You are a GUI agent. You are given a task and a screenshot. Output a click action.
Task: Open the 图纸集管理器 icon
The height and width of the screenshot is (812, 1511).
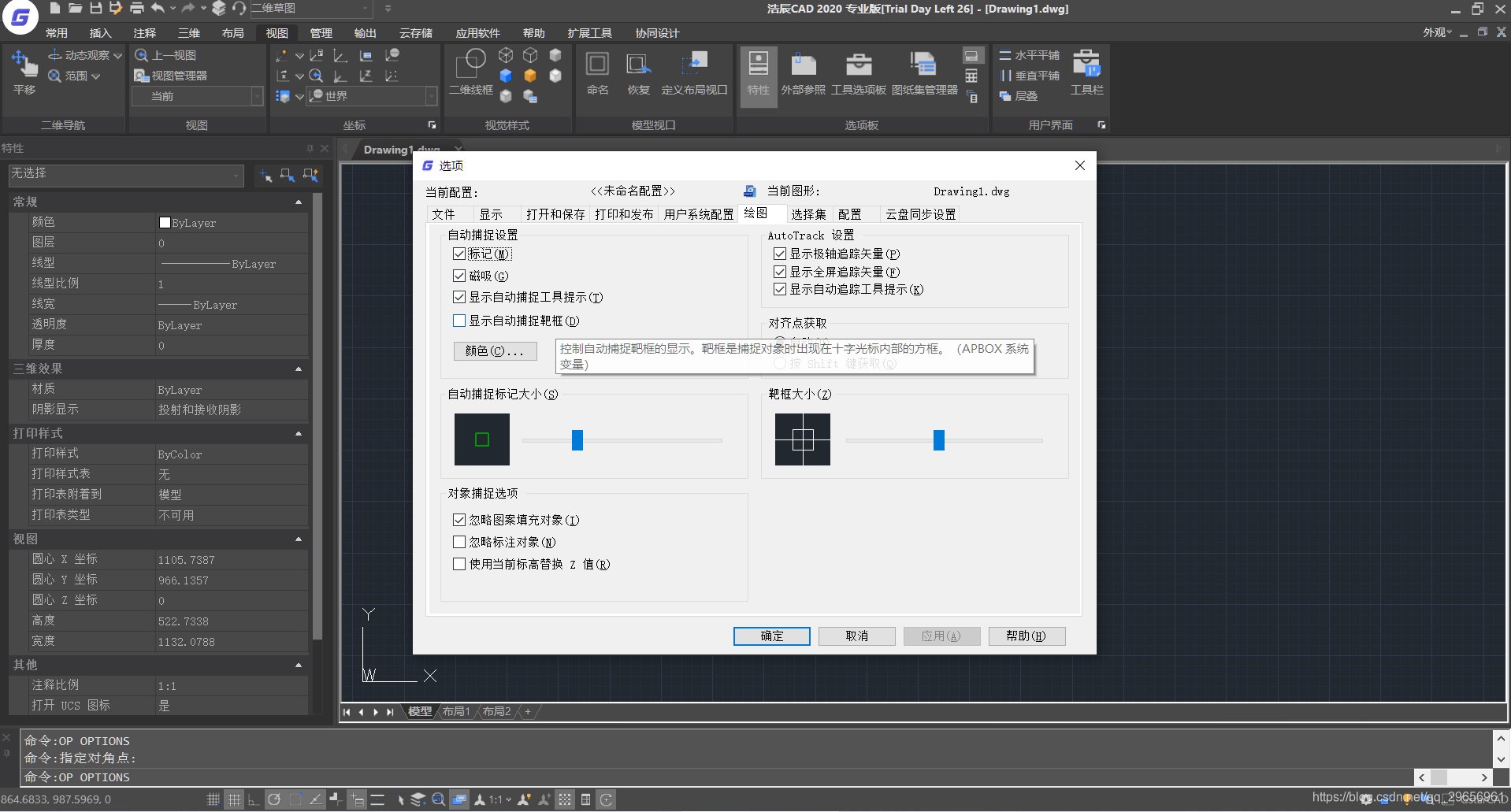923,65
